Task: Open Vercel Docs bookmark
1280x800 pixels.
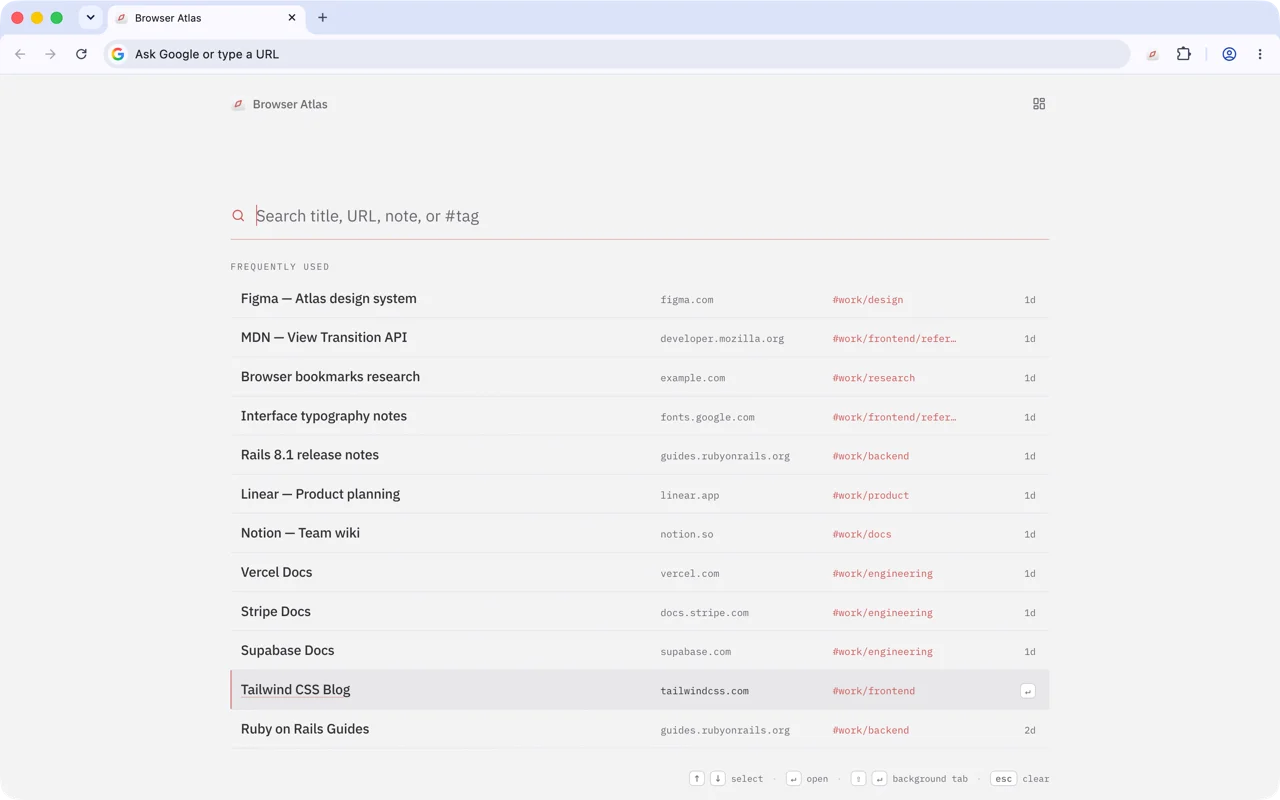Action: click(640, 572)
